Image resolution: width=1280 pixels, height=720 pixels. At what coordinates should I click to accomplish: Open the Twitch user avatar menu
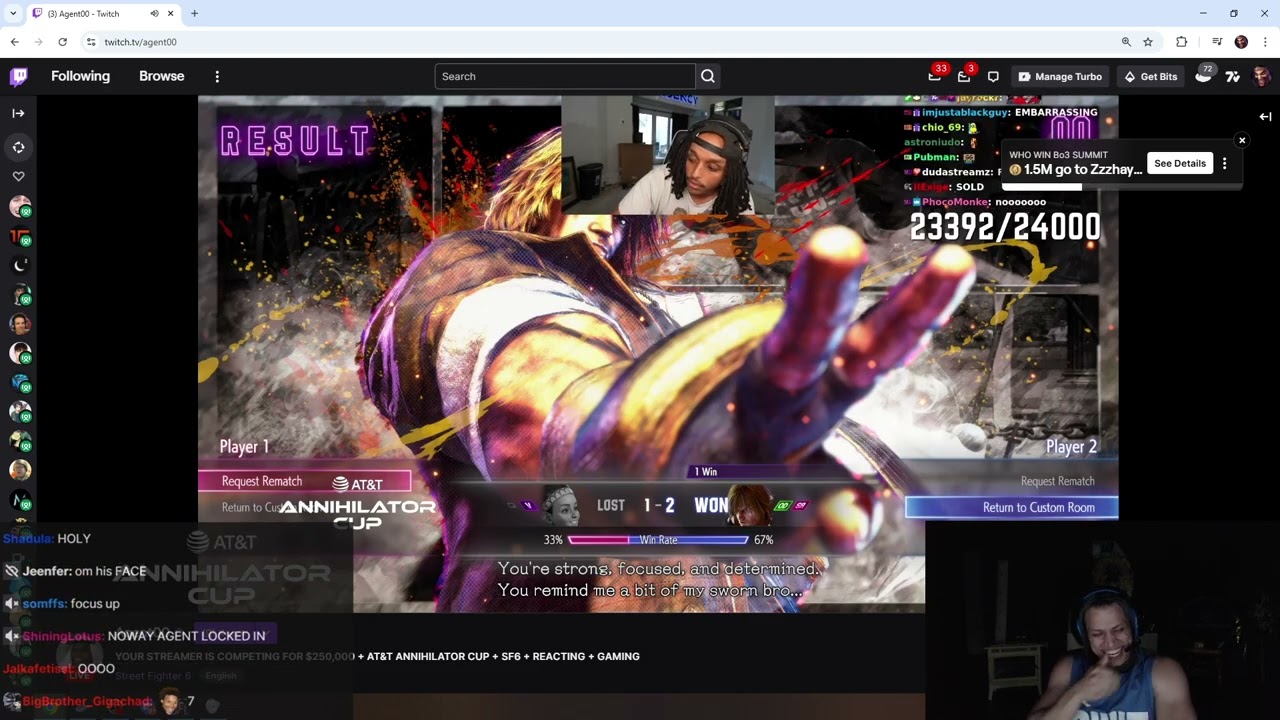(1261, 76)
